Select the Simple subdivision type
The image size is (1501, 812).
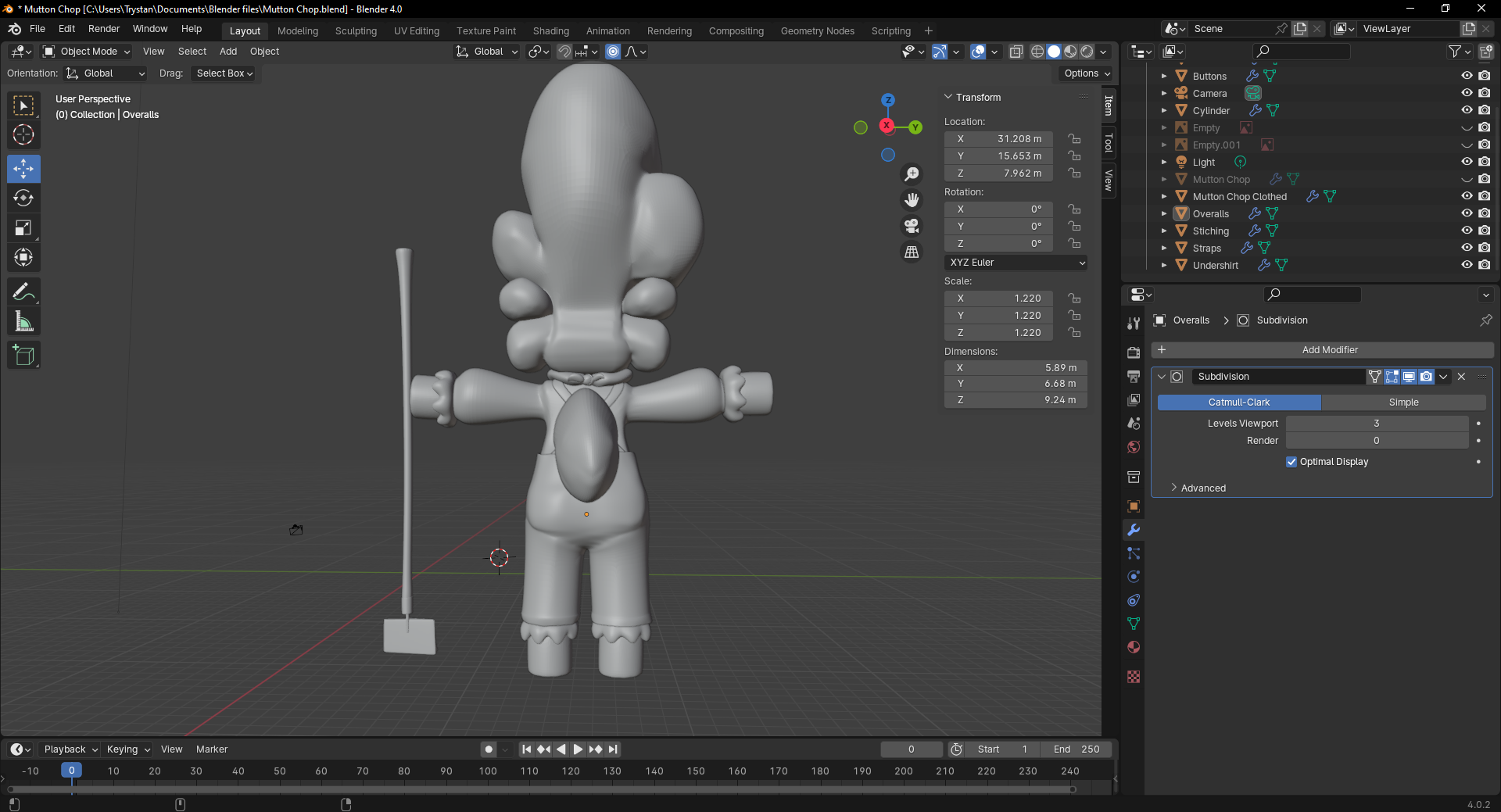tap(1403, 402)
